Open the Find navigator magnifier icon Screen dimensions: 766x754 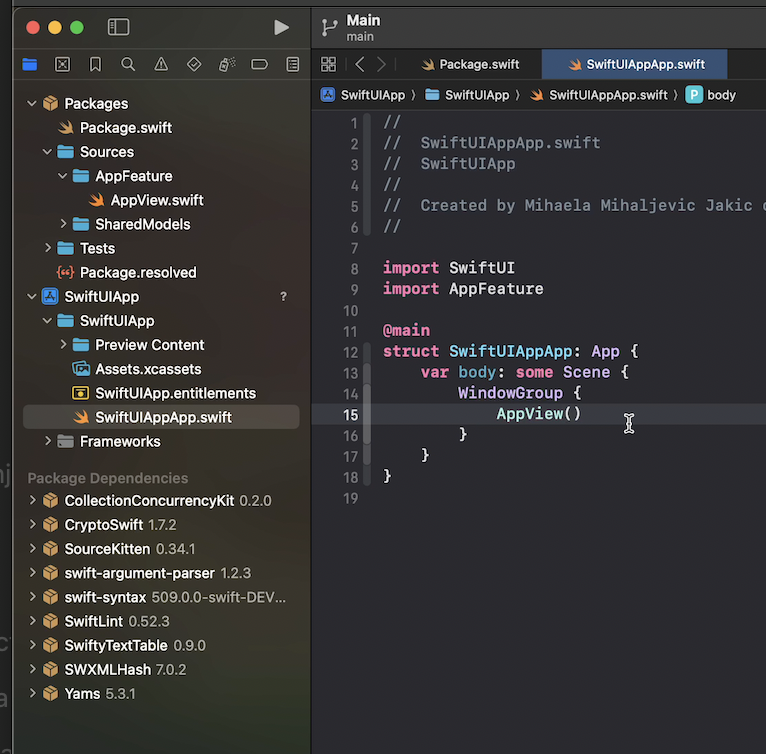click(x=128, y=64)
